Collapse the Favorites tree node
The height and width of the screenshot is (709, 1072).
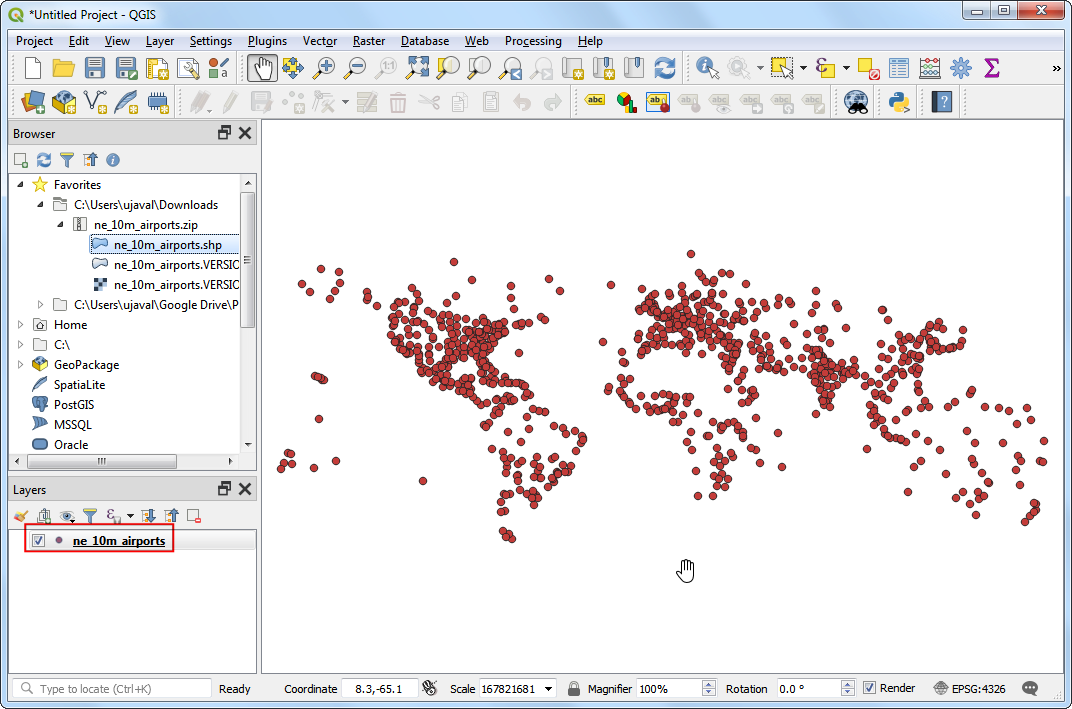(x=22, y=185)
